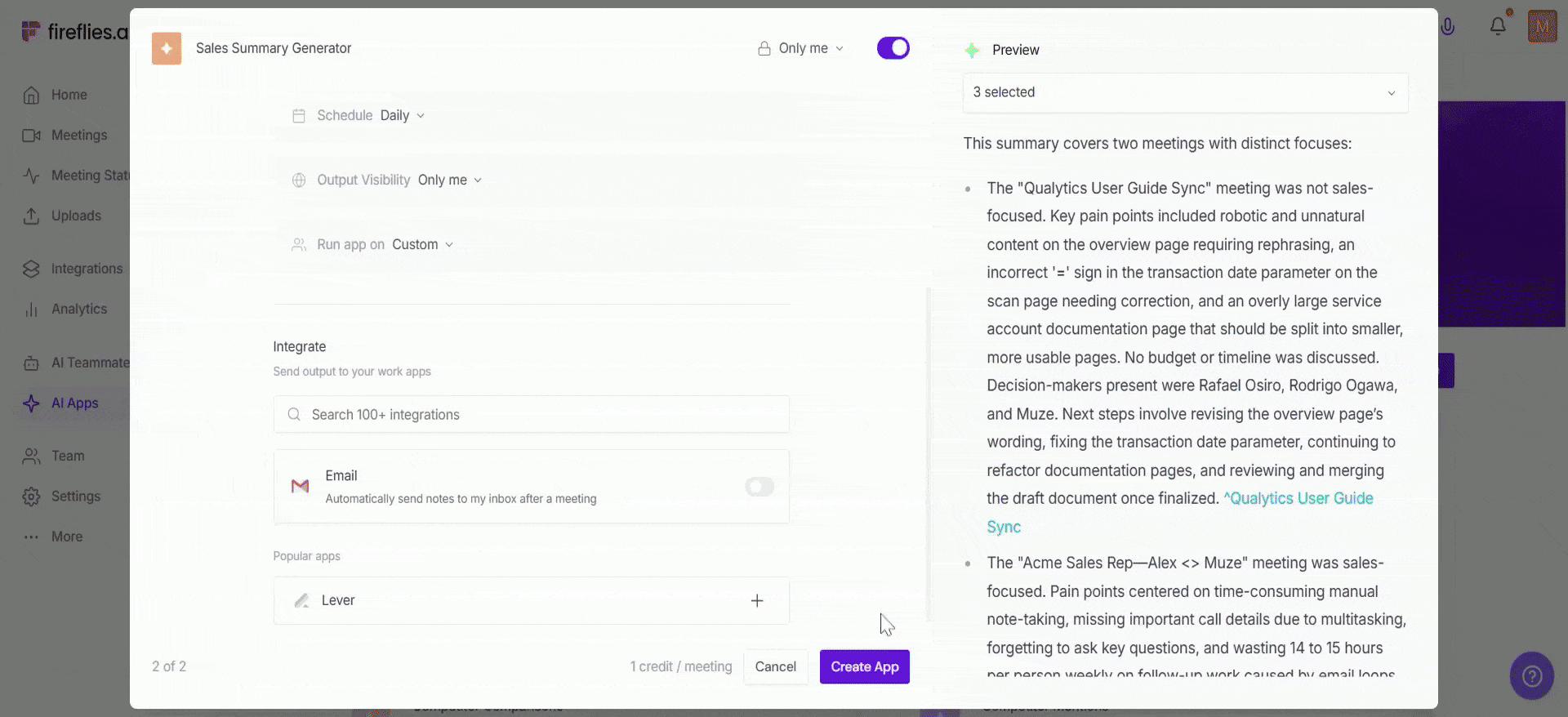Open the user profile avatar
Screen dimensions: 1568x717
coord(1542,26)
